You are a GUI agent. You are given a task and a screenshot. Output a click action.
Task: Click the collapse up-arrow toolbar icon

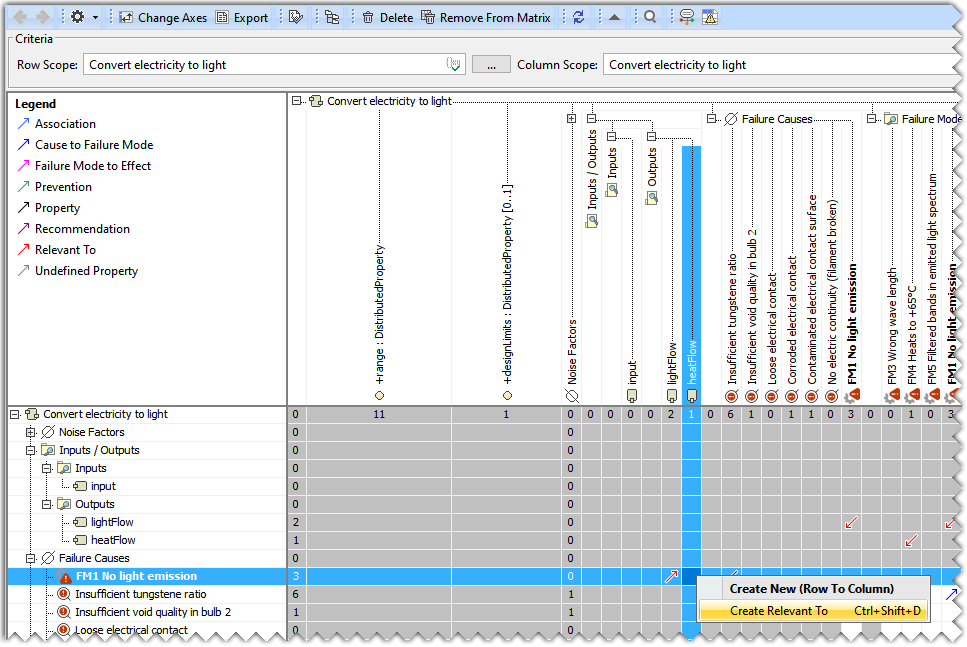614,17
